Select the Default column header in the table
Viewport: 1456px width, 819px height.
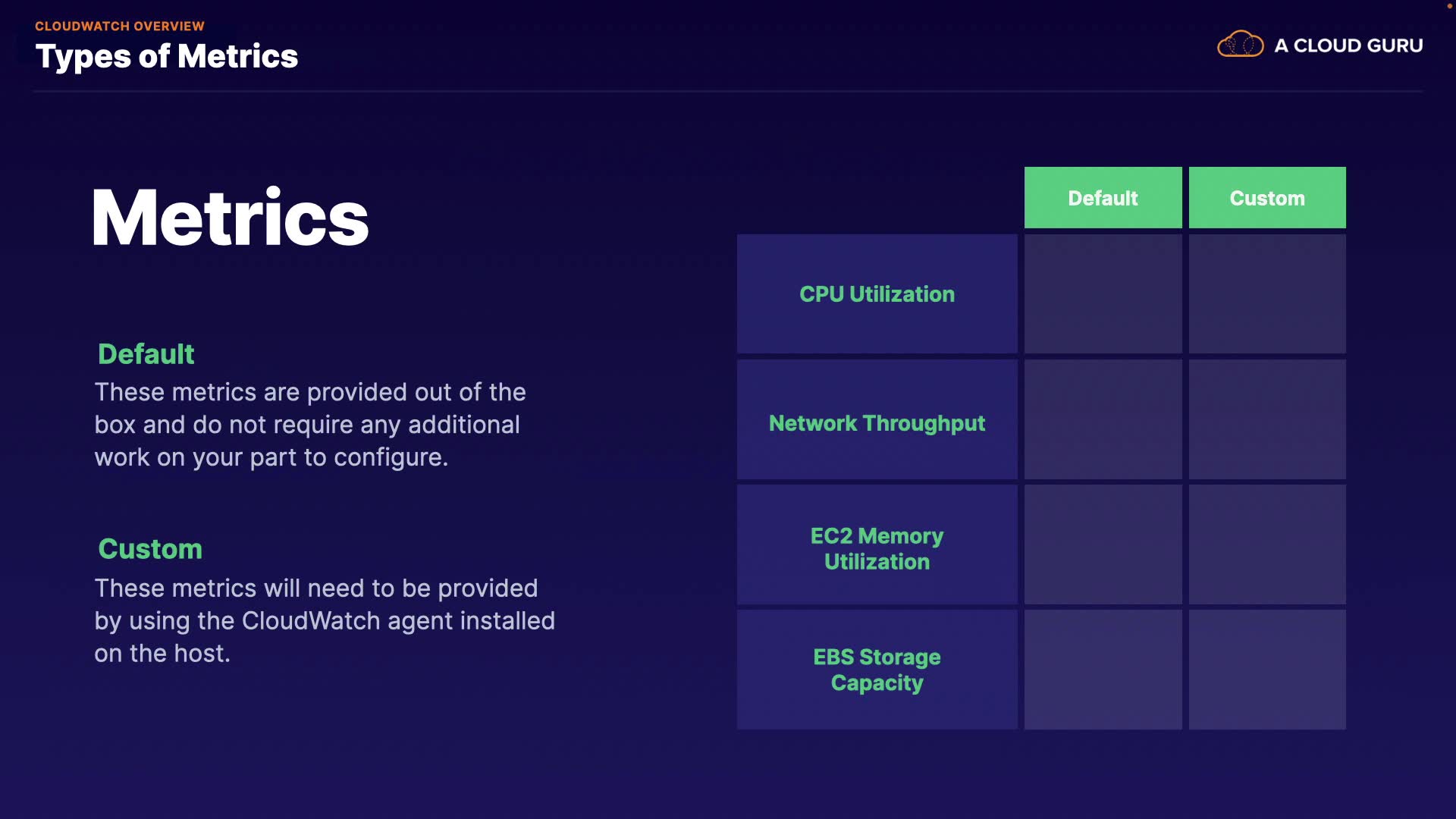(x=1103, y=198)
